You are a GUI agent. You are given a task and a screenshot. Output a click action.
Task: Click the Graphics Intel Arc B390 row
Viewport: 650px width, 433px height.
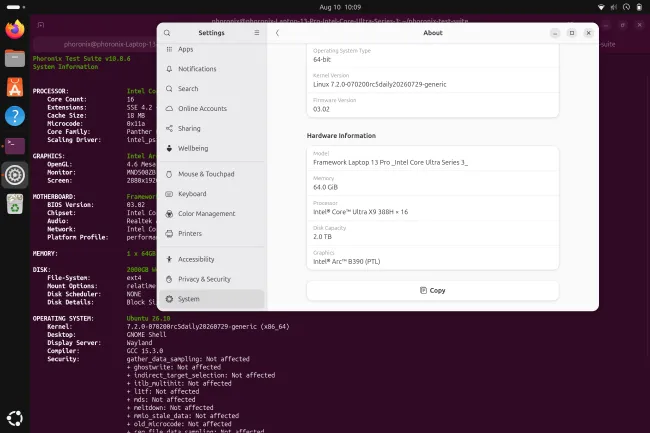tap(433, 258)
